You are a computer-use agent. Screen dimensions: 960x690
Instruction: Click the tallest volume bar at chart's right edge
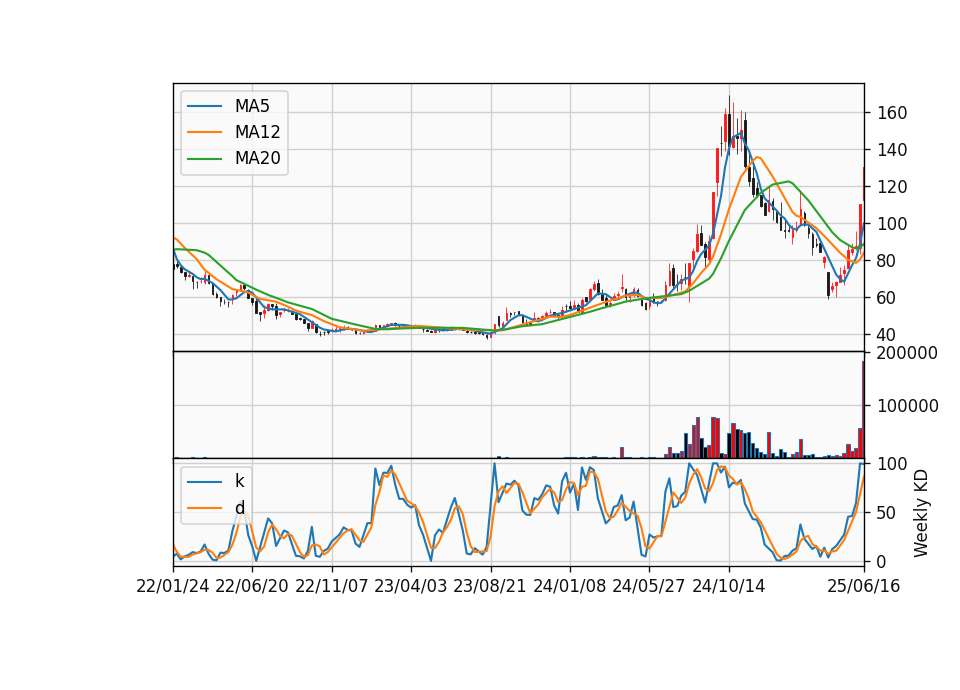coord(863,410)
